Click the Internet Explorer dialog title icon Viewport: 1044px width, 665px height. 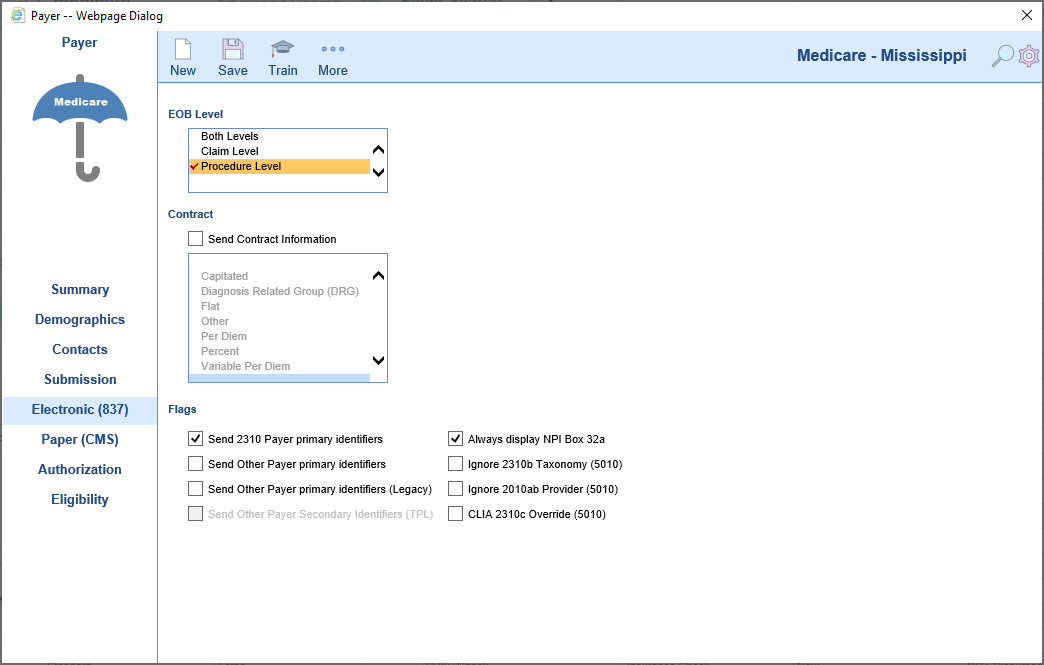(18, 15)
